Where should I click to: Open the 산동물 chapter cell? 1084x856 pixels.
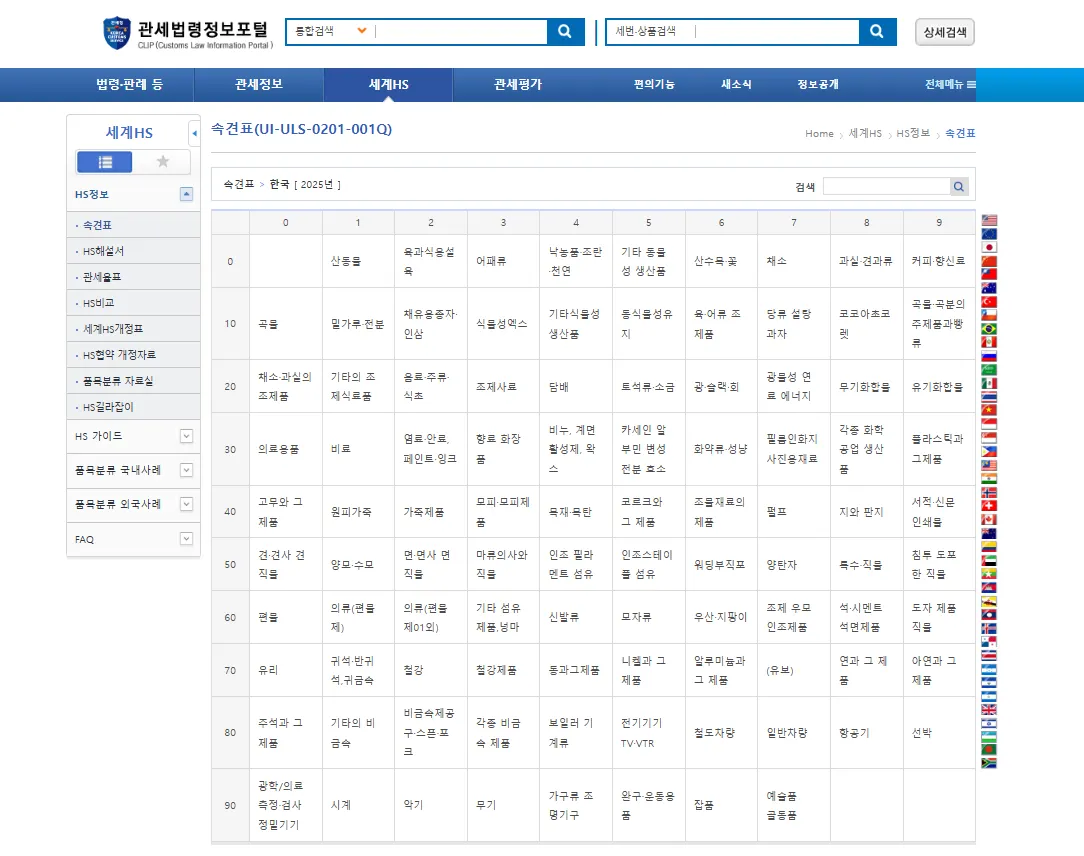click(x=358, y=261)
